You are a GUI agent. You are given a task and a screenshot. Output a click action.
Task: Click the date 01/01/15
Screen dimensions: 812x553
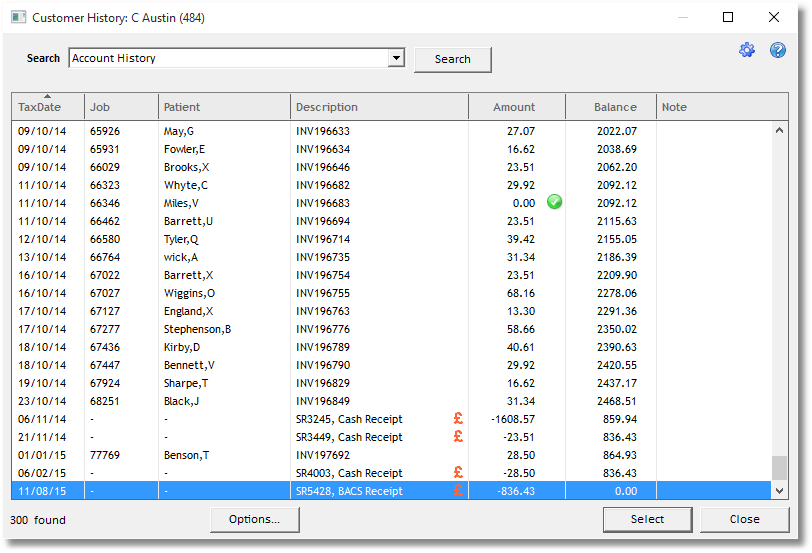pyautogui.click(x=42, y=455)
